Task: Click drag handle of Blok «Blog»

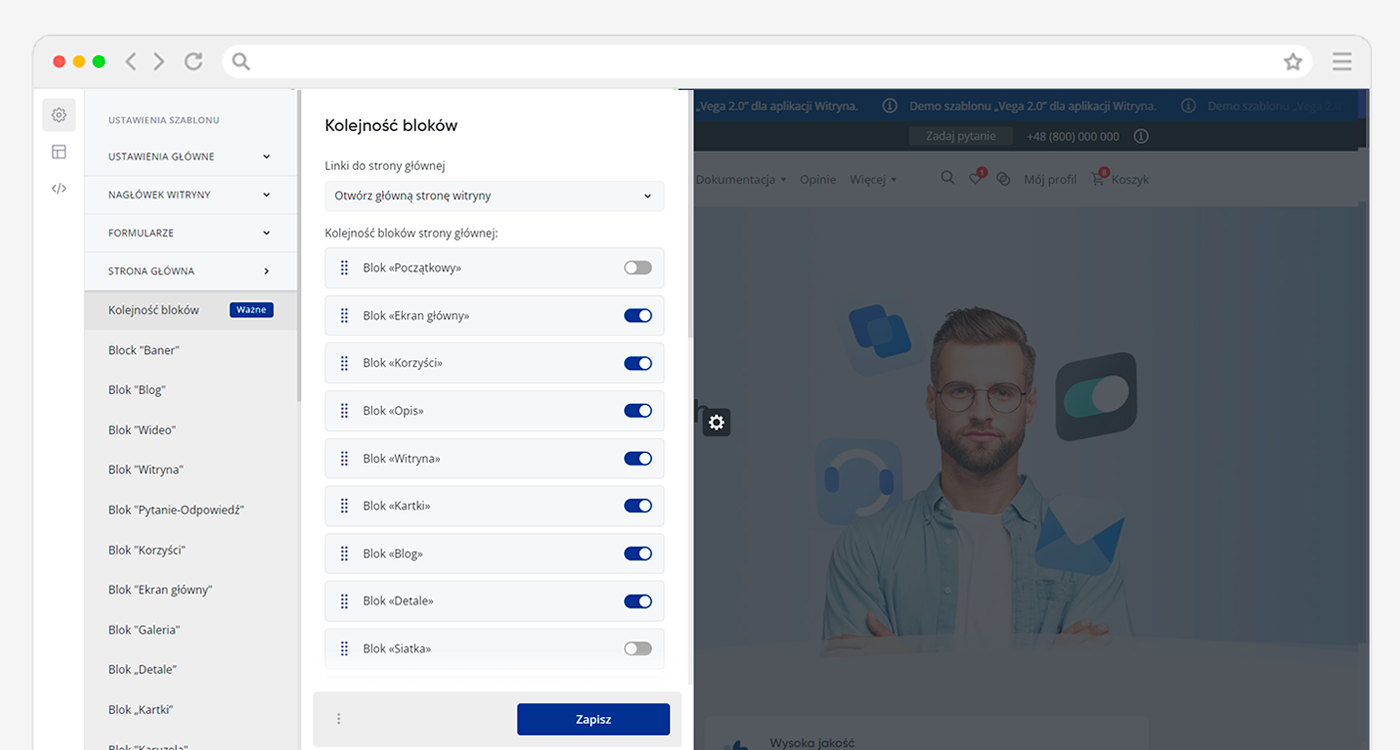Action: pos(344,553)
